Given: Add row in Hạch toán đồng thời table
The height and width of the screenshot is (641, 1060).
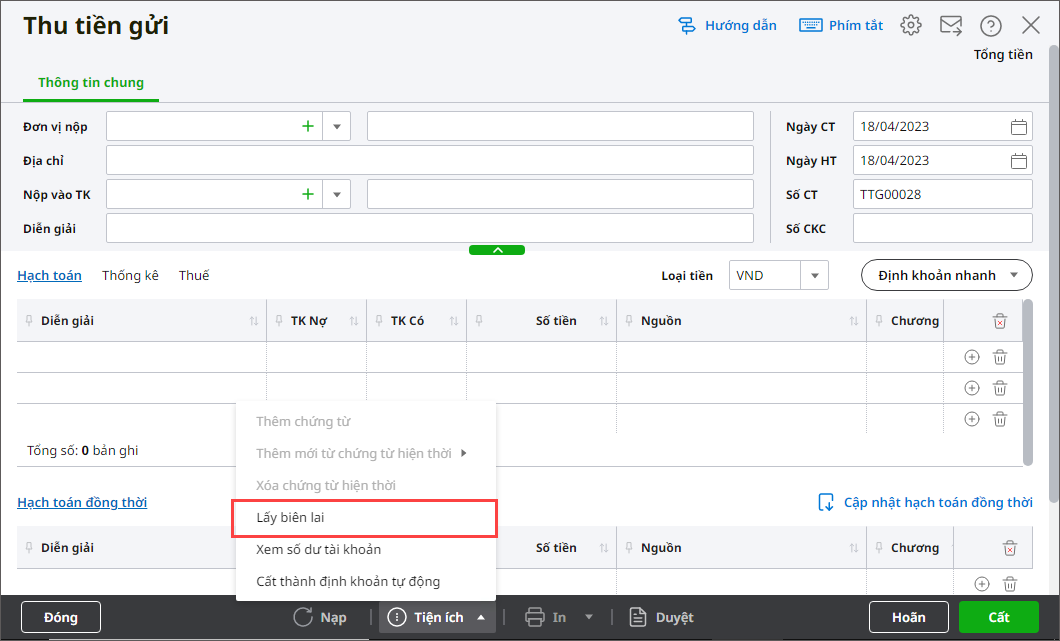Looking at the screenshot, I should (982, 584).
